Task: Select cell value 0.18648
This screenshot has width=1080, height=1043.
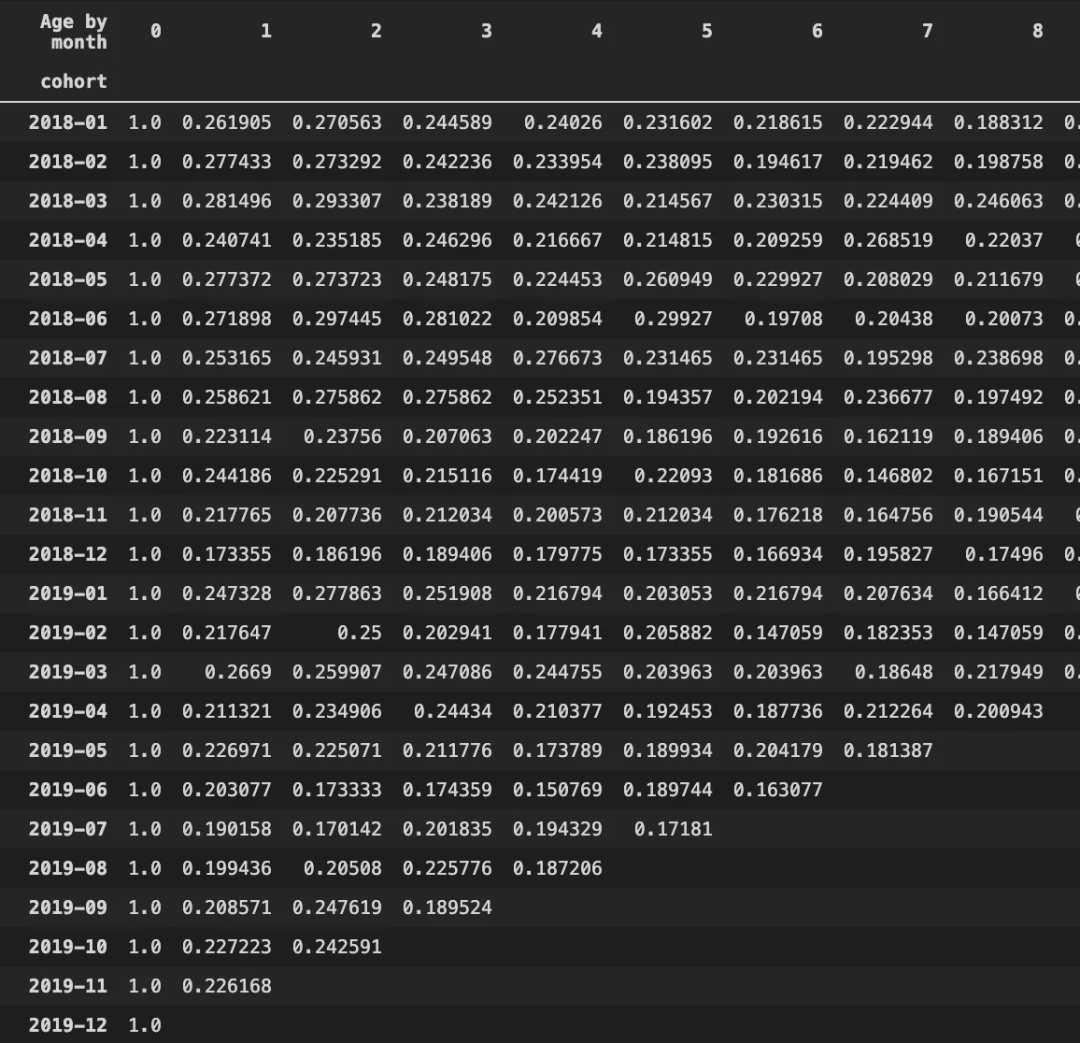Action: coord(893,672)
